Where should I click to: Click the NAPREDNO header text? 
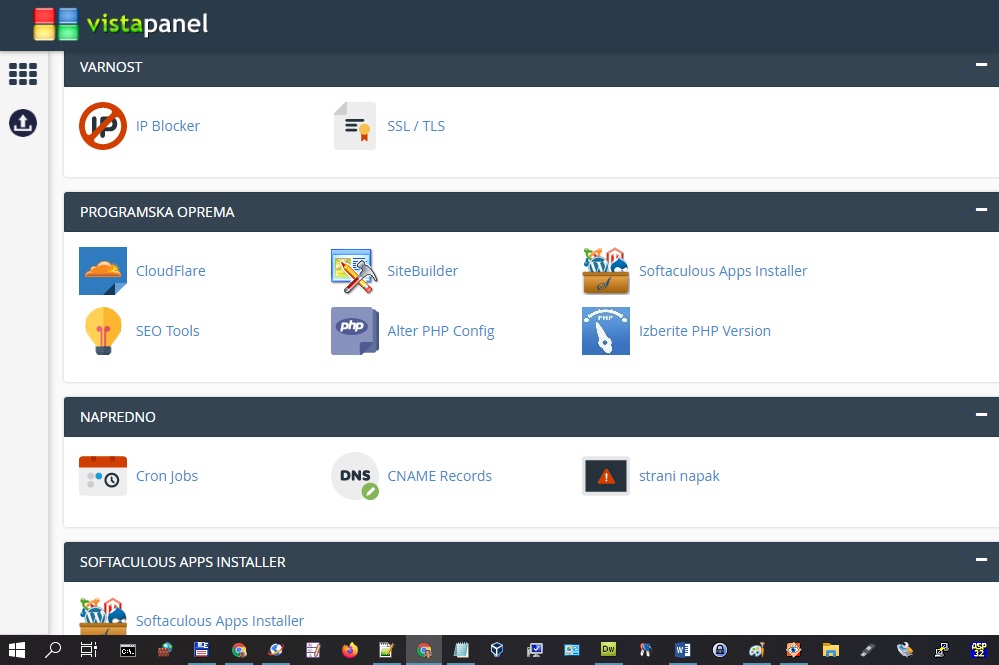click(118, 417)
